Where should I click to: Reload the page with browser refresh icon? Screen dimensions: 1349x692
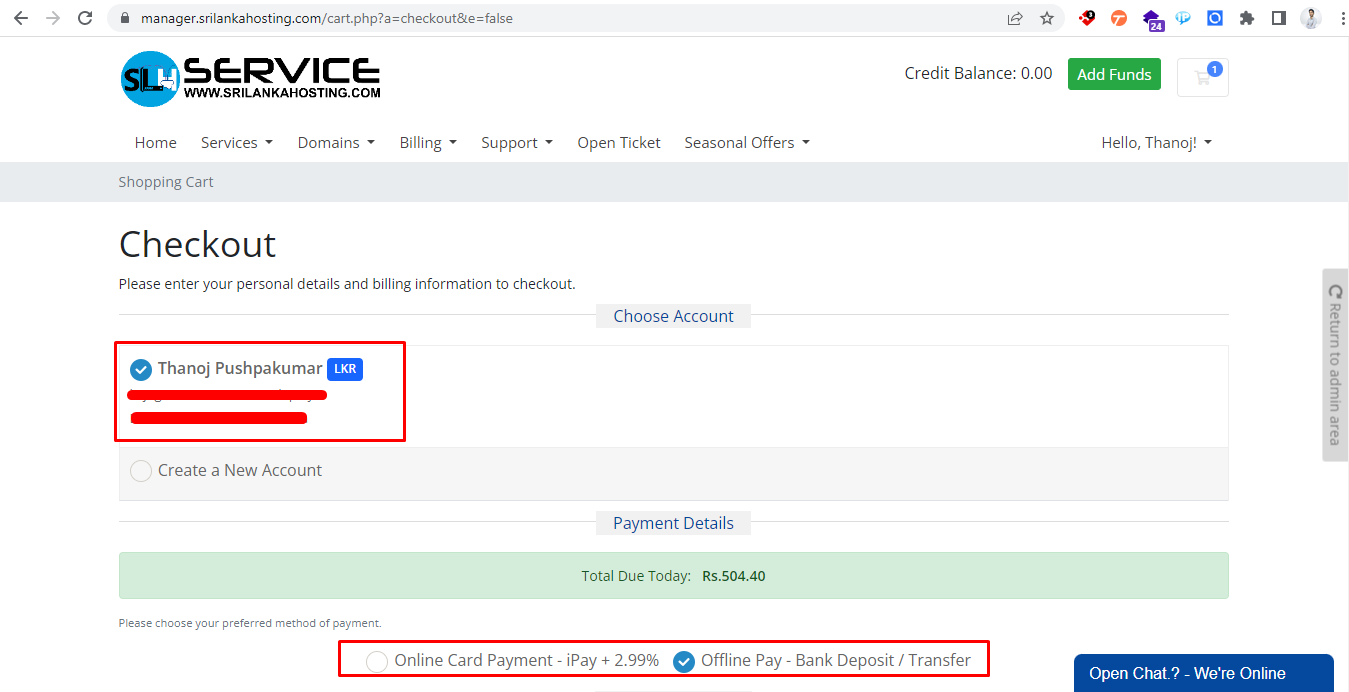pyautogui.click(x=85, y=18)
